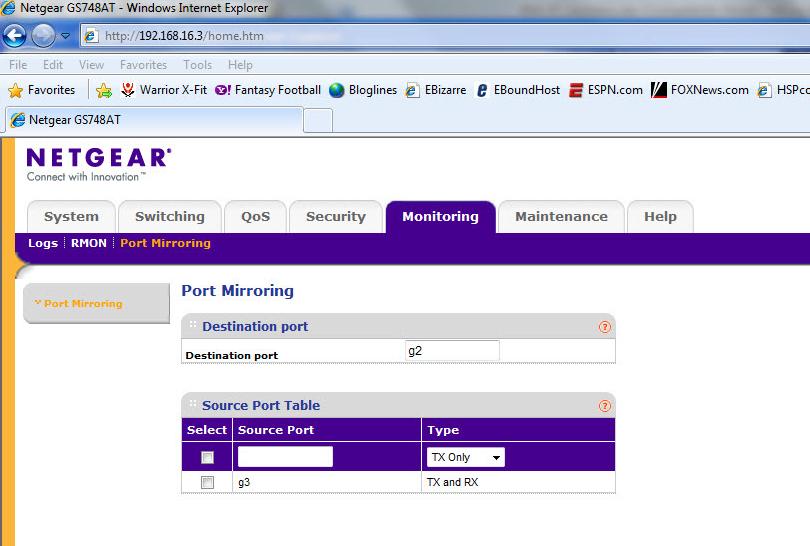Click the Favorites star button

42,90
